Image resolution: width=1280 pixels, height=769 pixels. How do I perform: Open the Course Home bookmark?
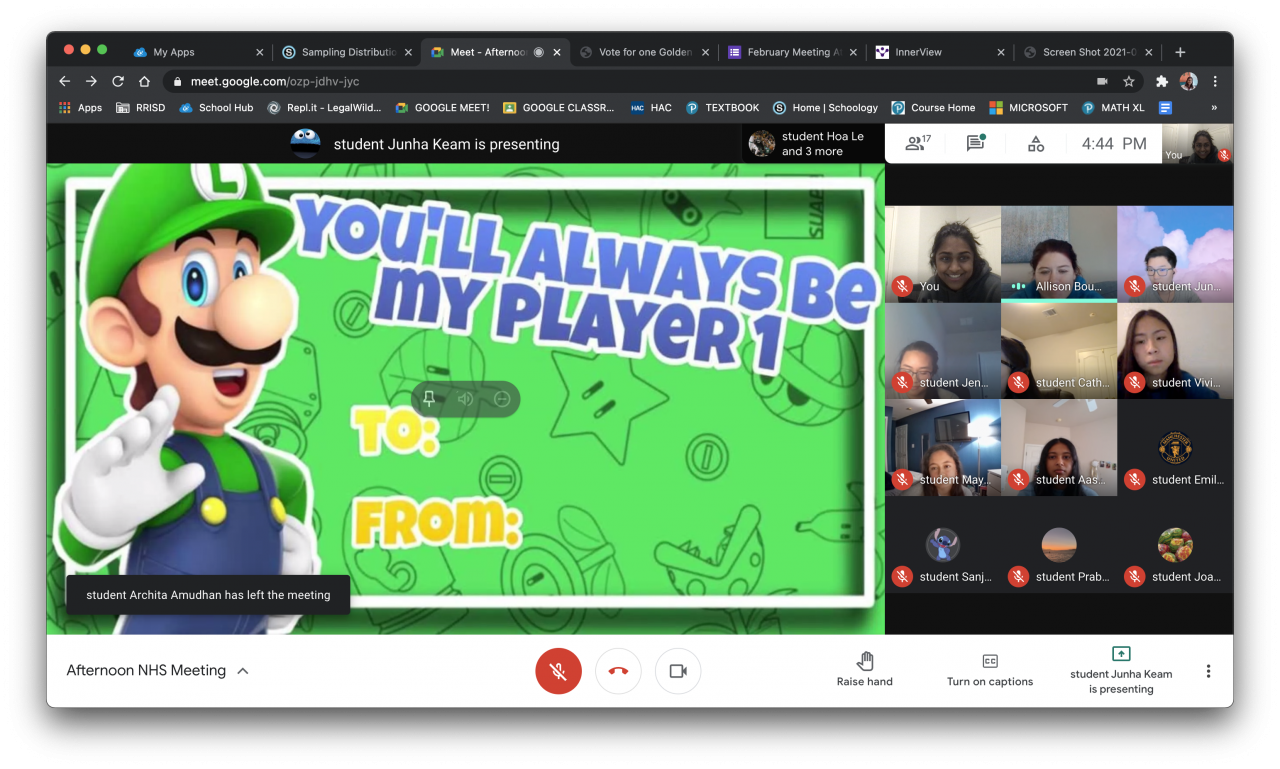[x=933, y=108]
